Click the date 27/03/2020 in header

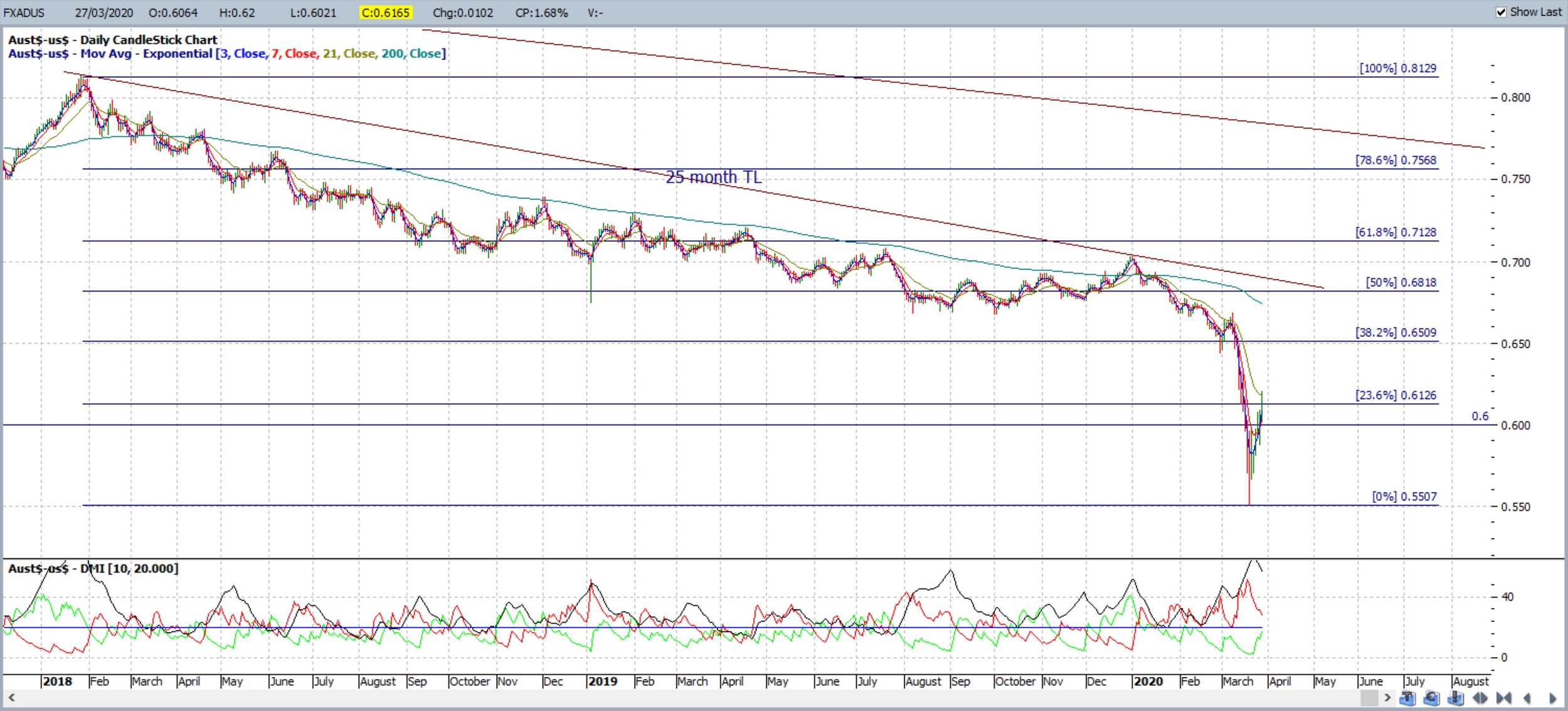pos(104,13)
